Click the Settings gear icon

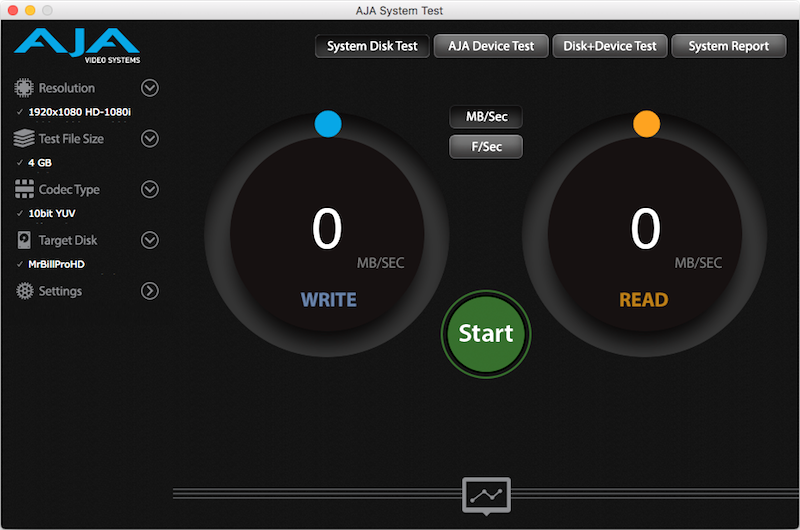(x=23, y=291)
